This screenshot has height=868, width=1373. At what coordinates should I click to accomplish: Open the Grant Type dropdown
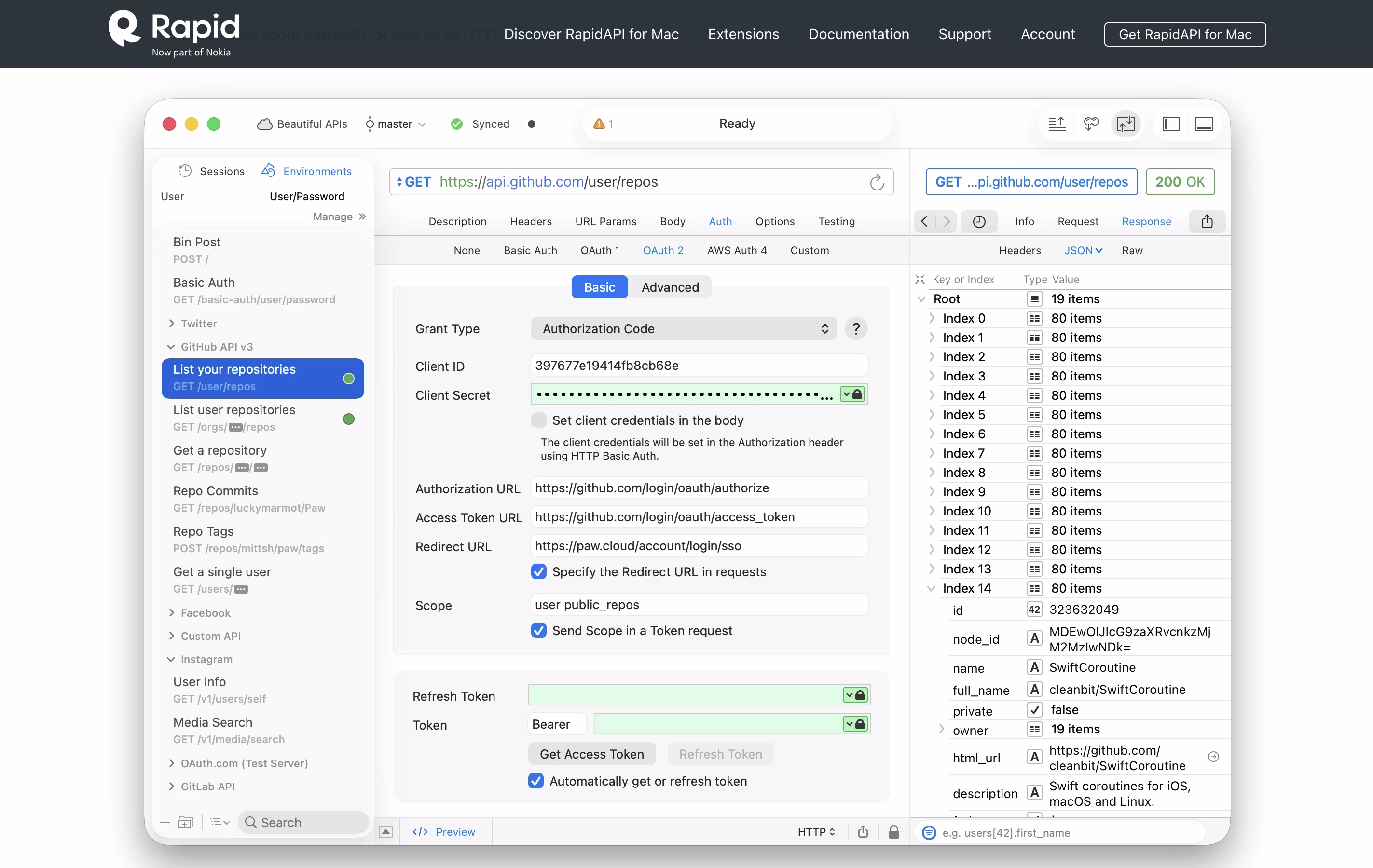tap(683, 329)
